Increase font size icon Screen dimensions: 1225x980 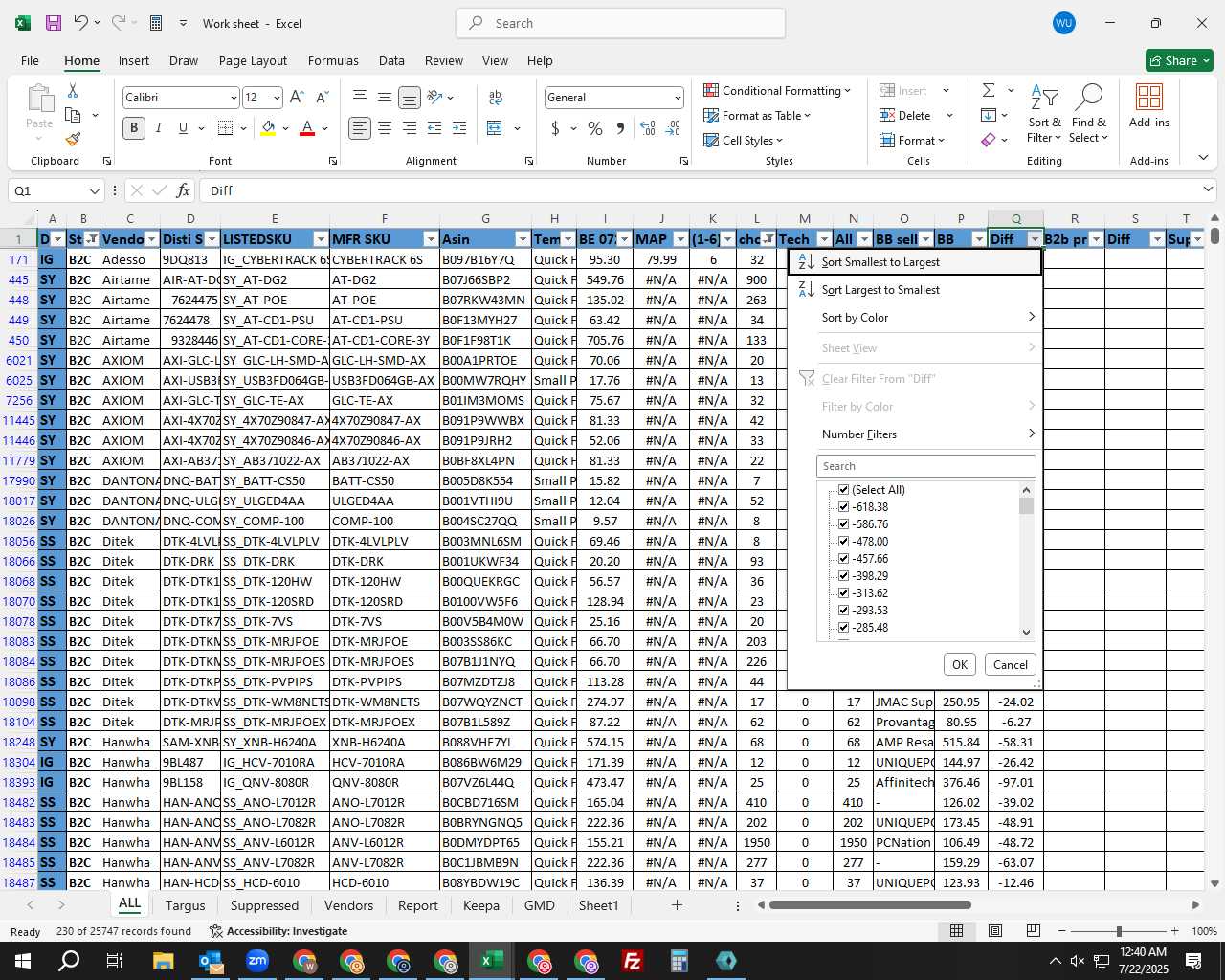pos(297,97)
